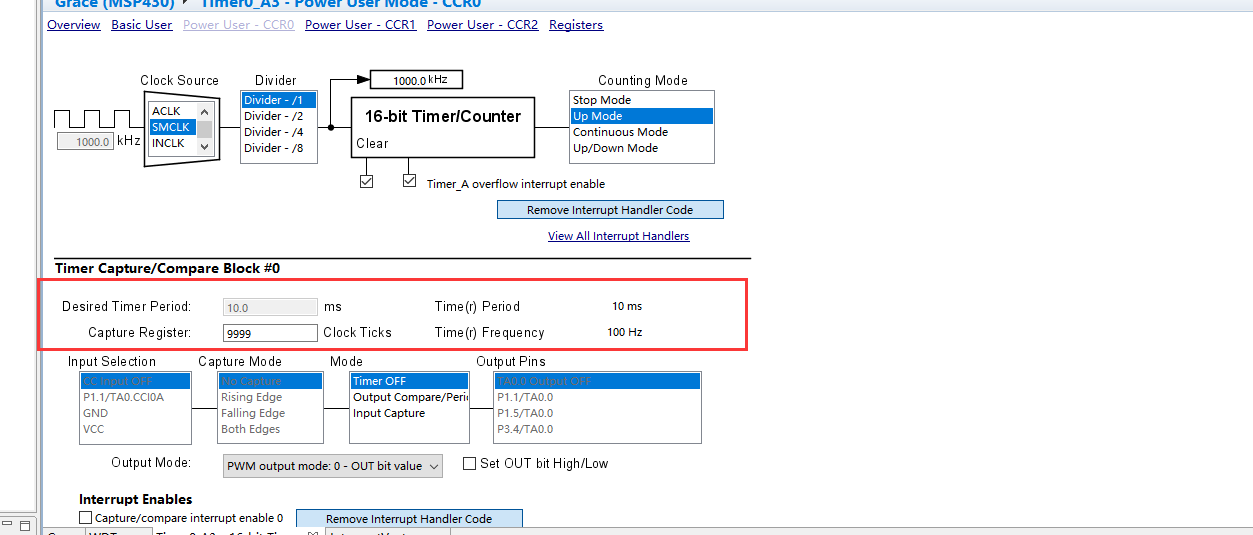The image size is (1253, 535).
Task: Select INCLK clock source
Action: 172,143
